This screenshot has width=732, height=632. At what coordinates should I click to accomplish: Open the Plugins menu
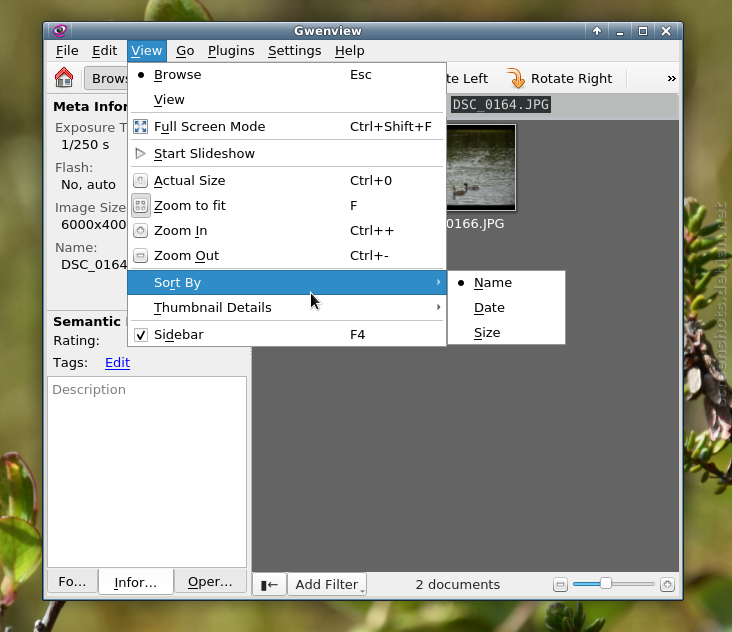pos(231,50)
